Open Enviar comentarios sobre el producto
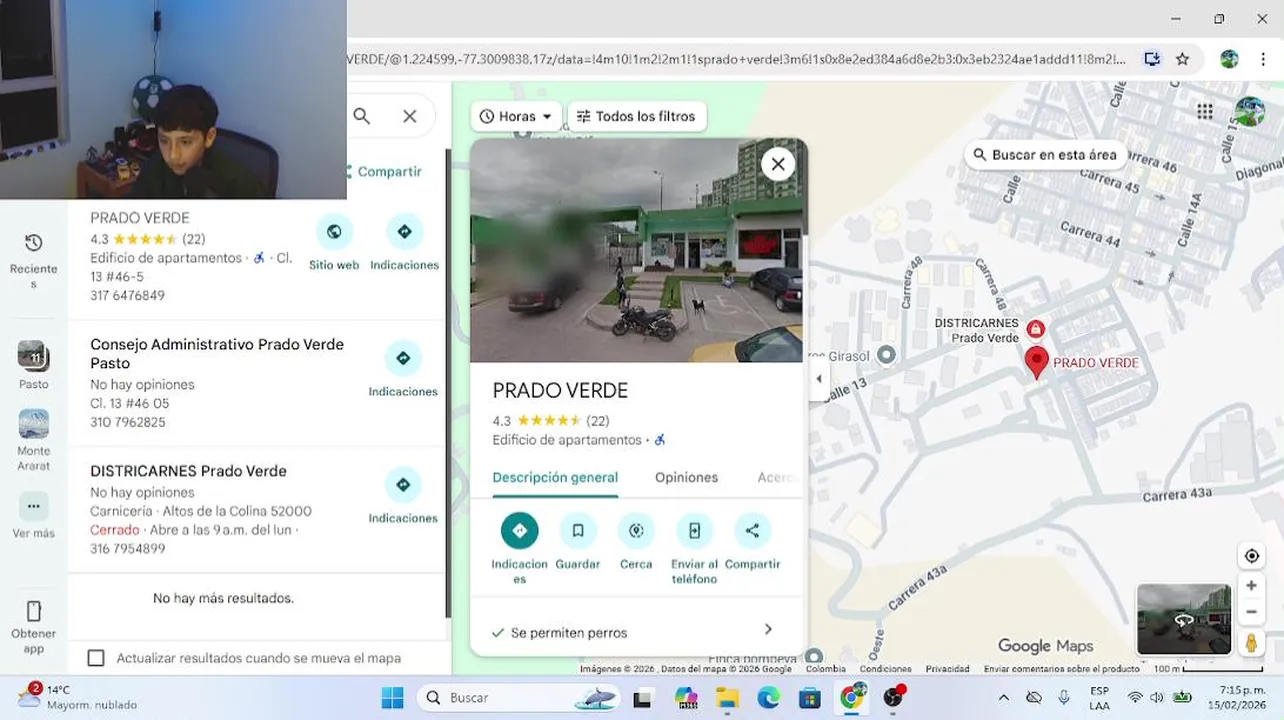Image resolution: width=1284 pixels, height=720 pixels. [x=1061, y=669]
